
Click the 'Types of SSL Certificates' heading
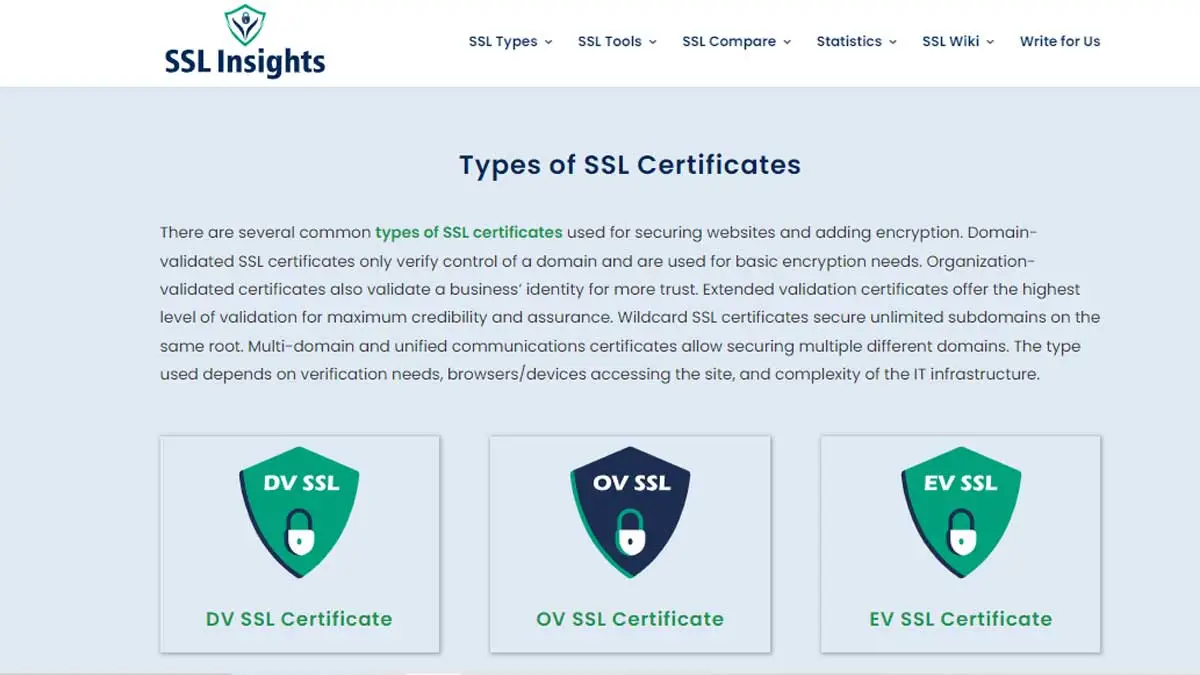[630, 165]
